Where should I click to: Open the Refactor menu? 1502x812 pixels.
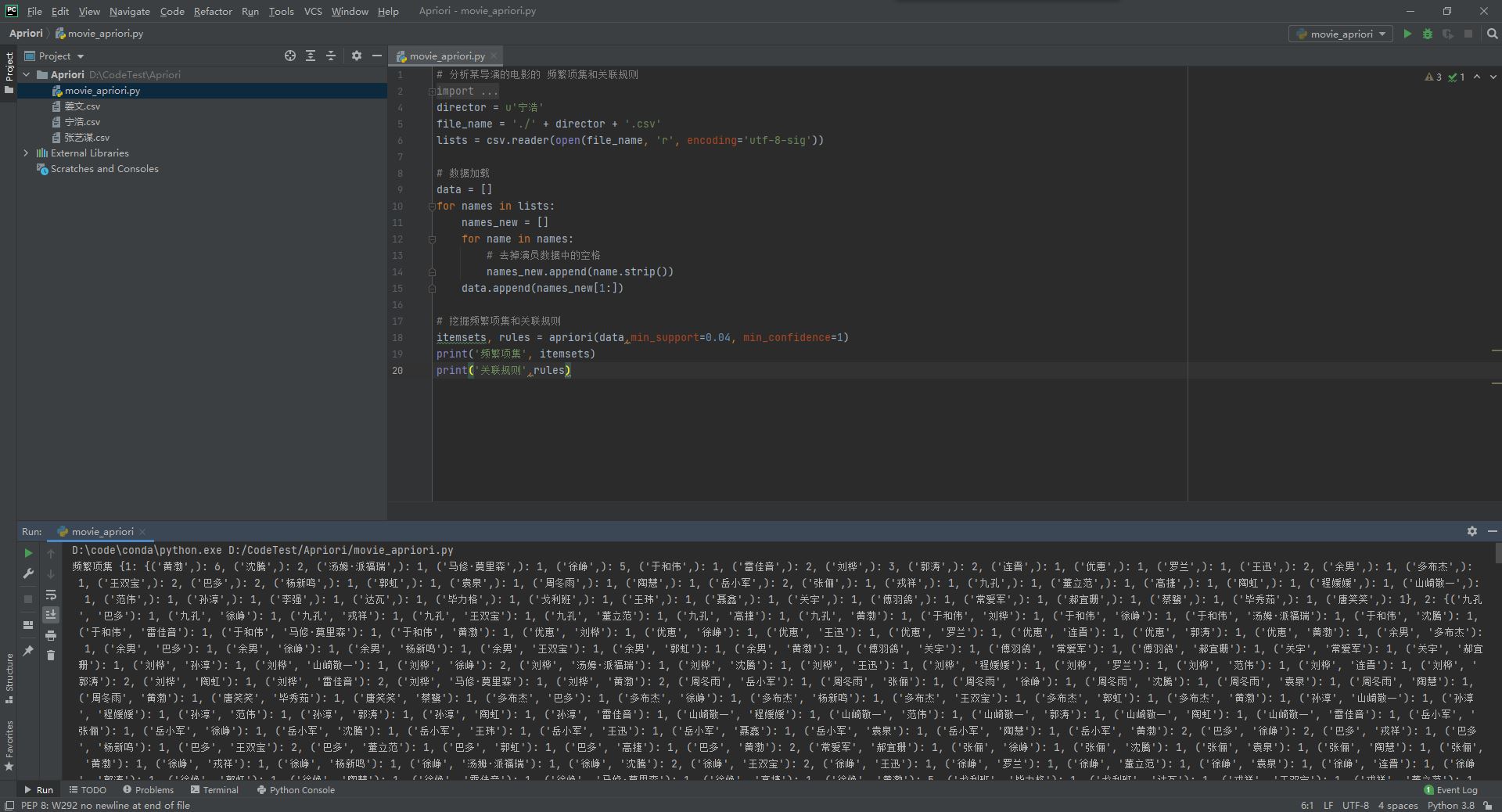click(213, 11)
